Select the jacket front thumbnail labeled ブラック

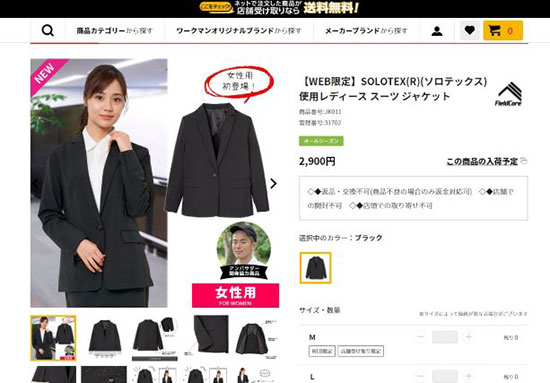pyautogui.click(x=104, y=338)
